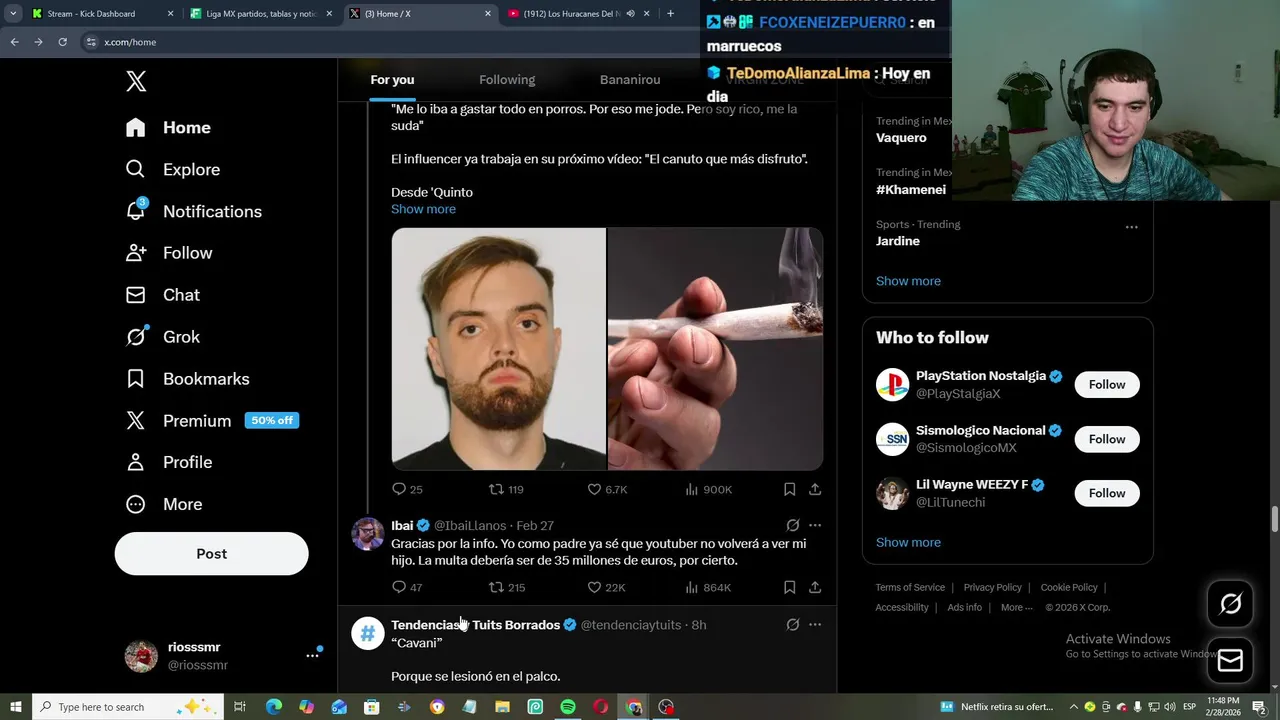Screen dimensions: 1280x720
Task: Show more trending topics
Action: (908, 281)
